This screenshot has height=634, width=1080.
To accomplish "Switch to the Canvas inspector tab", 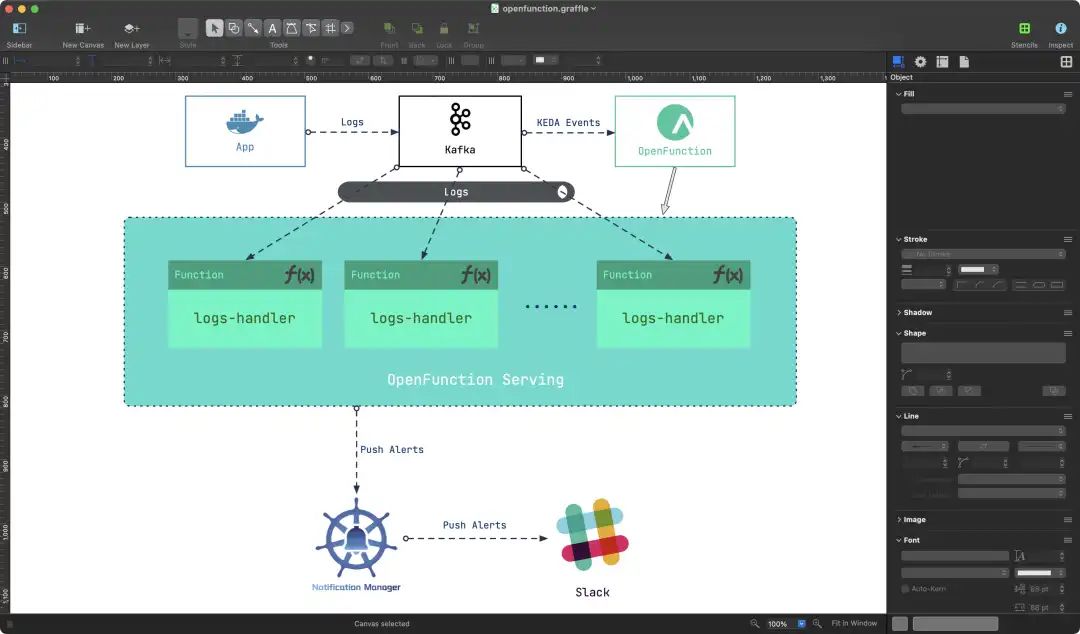I will (x=942, y=62).
